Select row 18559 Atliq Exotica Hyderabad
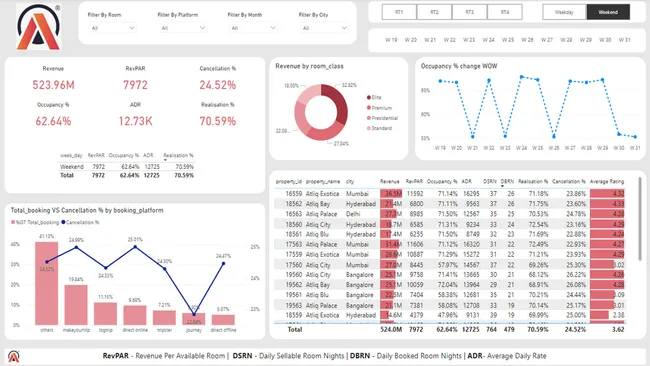The width and height of the screenshot is (650, 366). (450, 315)
